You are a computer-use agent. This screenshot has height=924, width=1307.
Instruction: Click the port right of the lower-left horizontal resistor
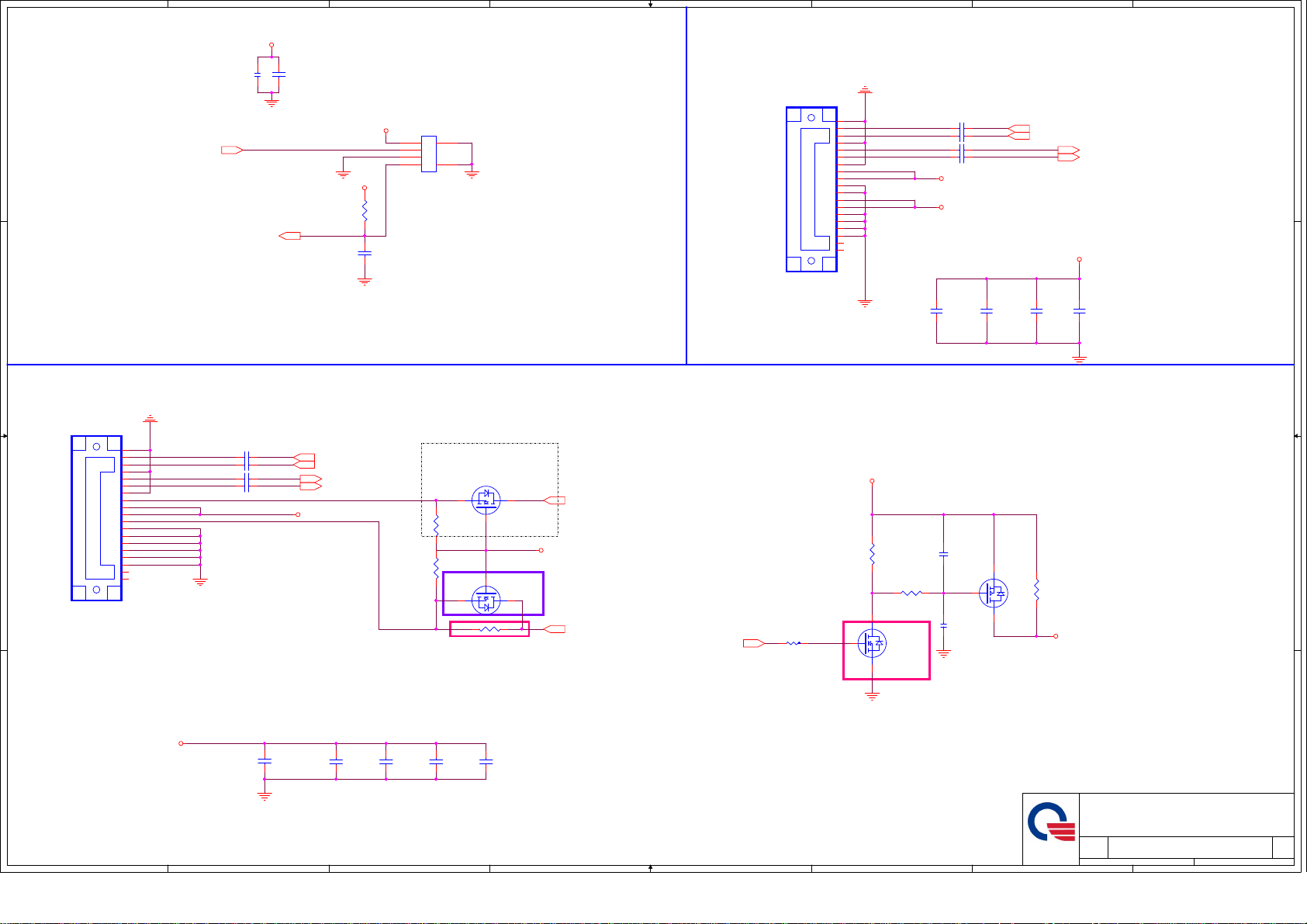(555, 629)
